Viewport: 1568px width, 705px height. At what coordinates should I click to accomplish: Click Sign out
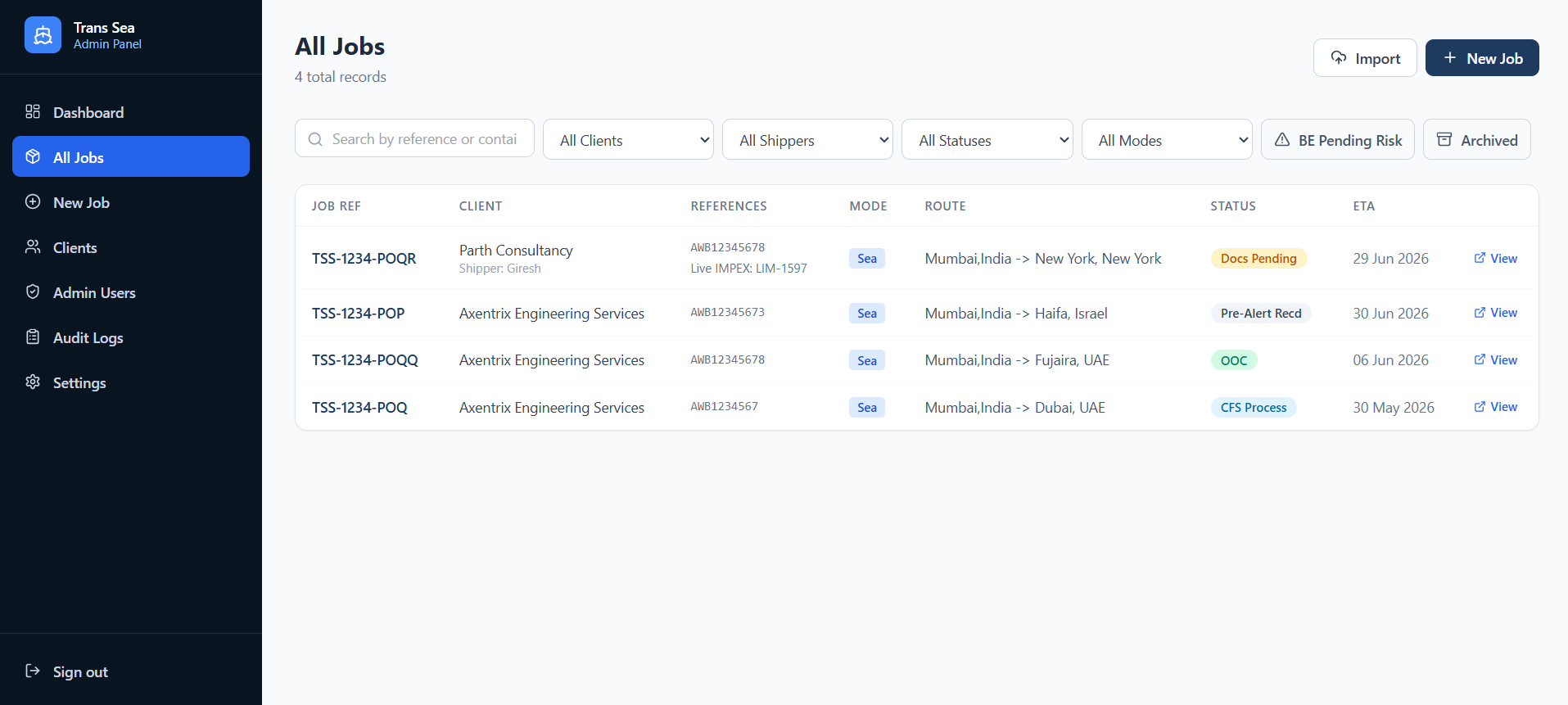(x=131, y=671)
